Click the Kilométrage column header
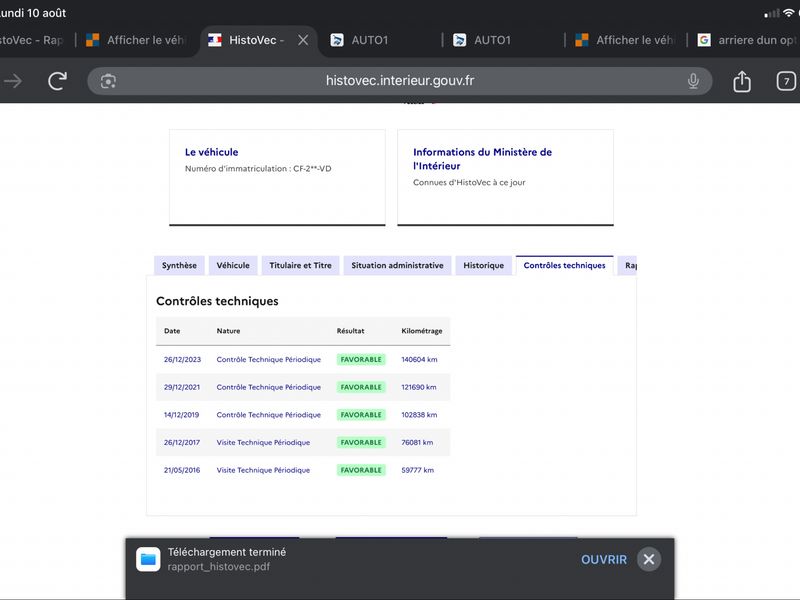Screen dimensions: 800x600 421,331
